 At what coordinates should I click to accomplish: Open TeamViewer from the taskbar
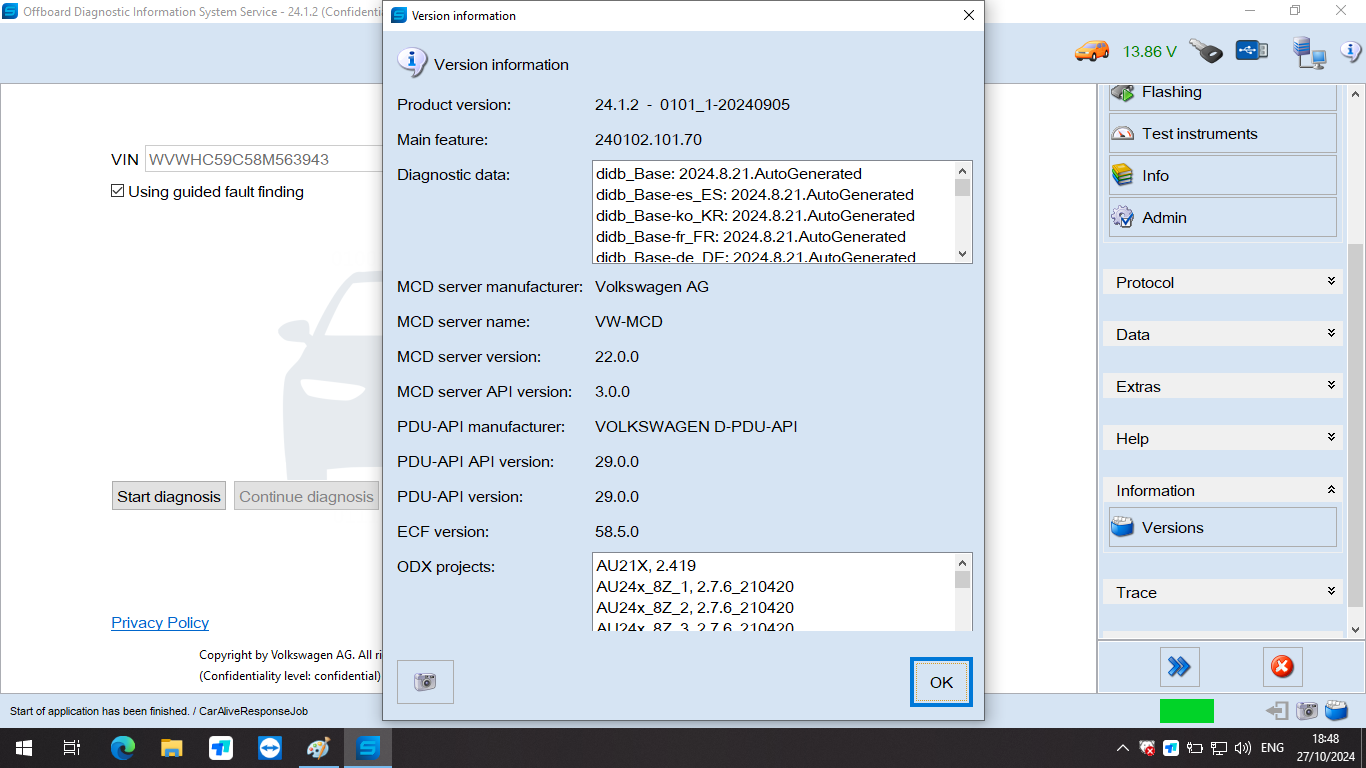(270, 748)
